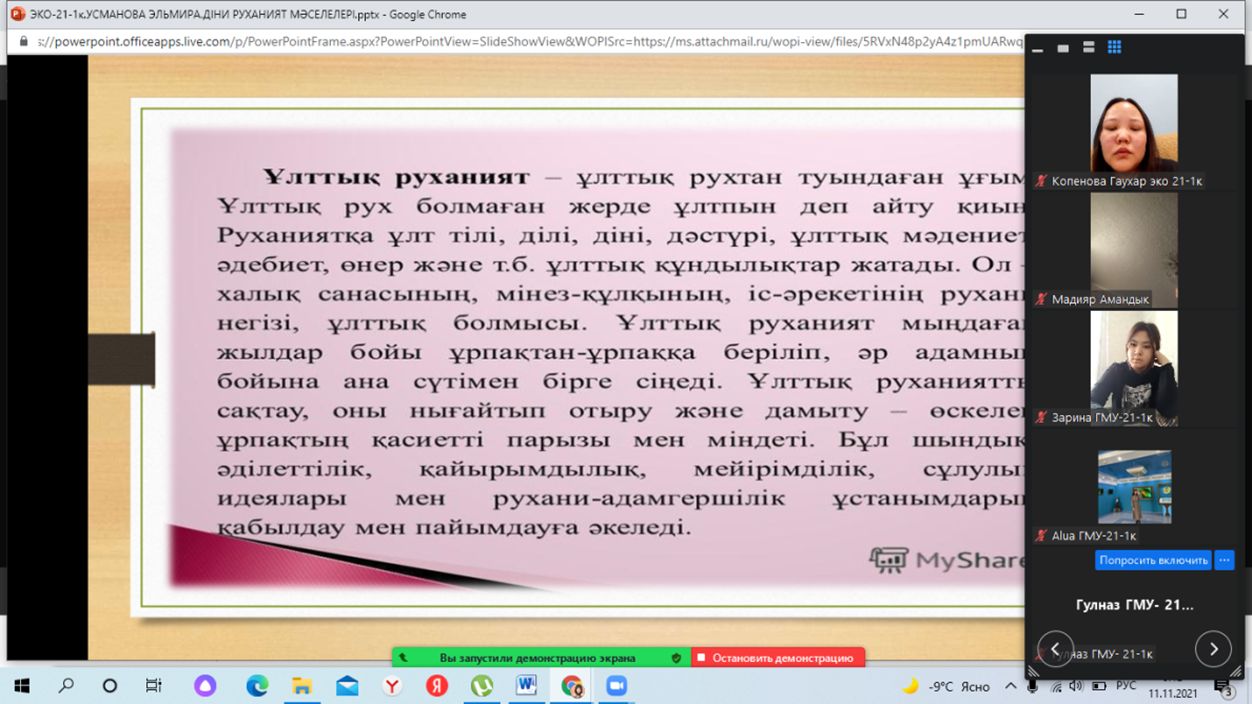Go to next page of Zoom participants
The height and width of the screenshot is (704, 1252).
coord(1213,649)
